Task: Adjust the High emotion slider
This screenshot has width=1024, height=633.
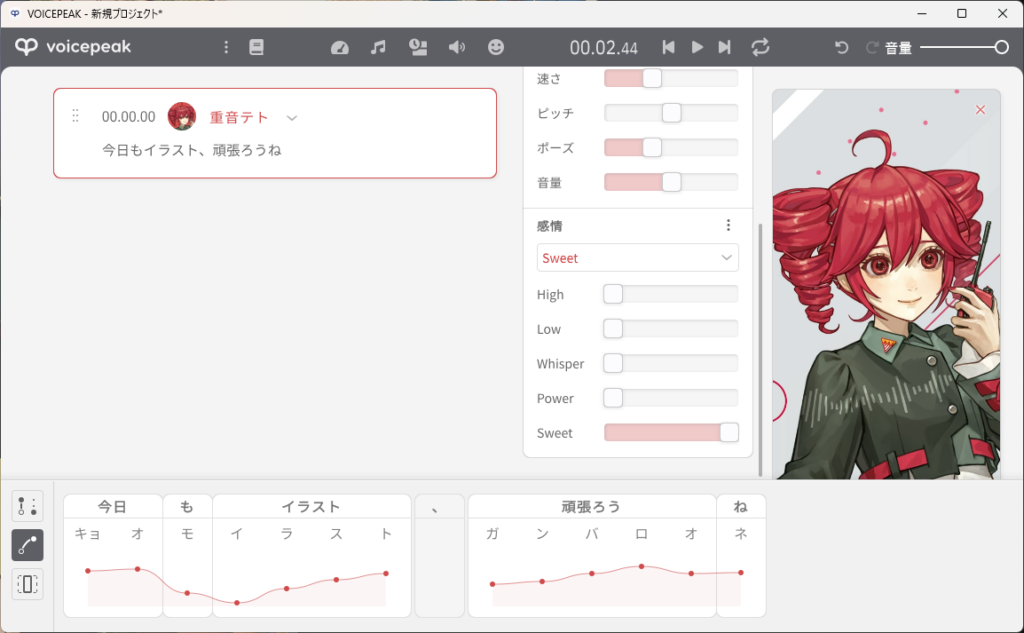Action: tap(671, 294)
